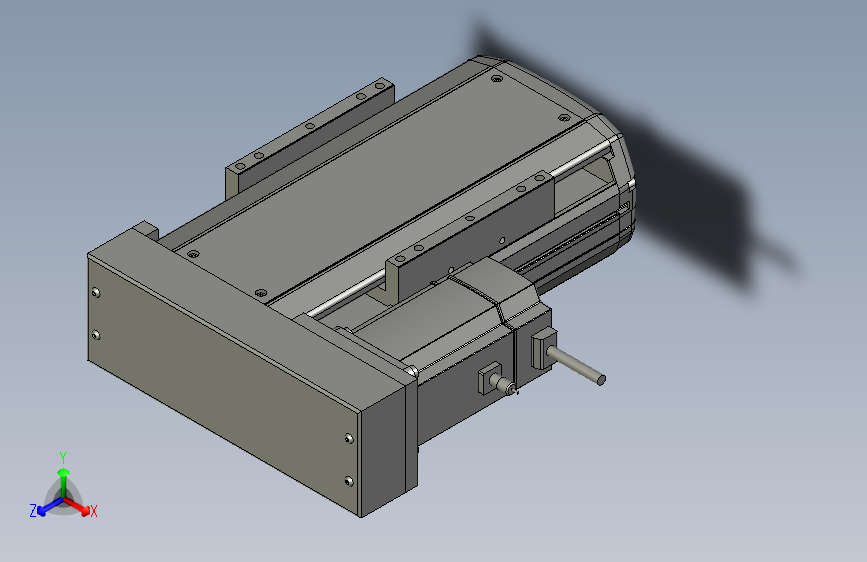Select the protruding motor shaft cylinder
The image size is (867, 562).
point(576,366)
